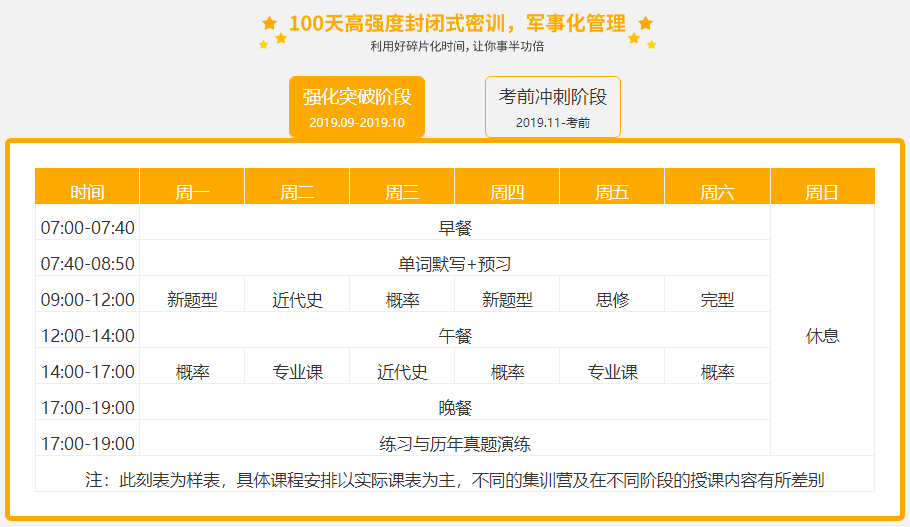Screen dimensions: 910x527
Task: Click the 练习与历年真题演练 entry
Action: [x=455, y=444]
